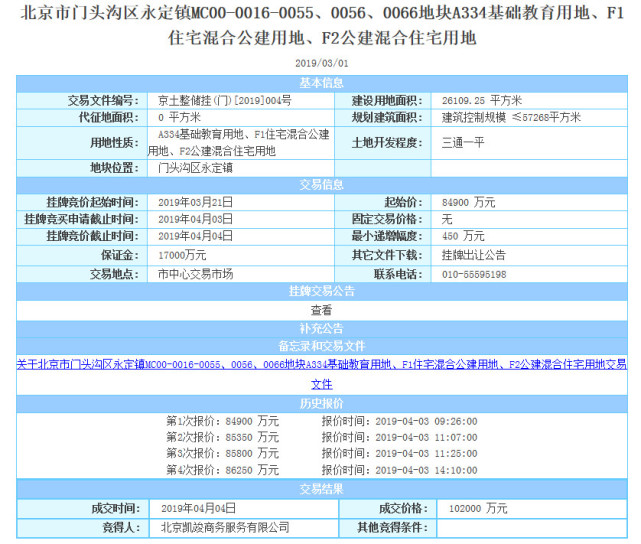Click the 竞得人 label
This screenshot has width=641, height=544.
(x=121, y=528)
